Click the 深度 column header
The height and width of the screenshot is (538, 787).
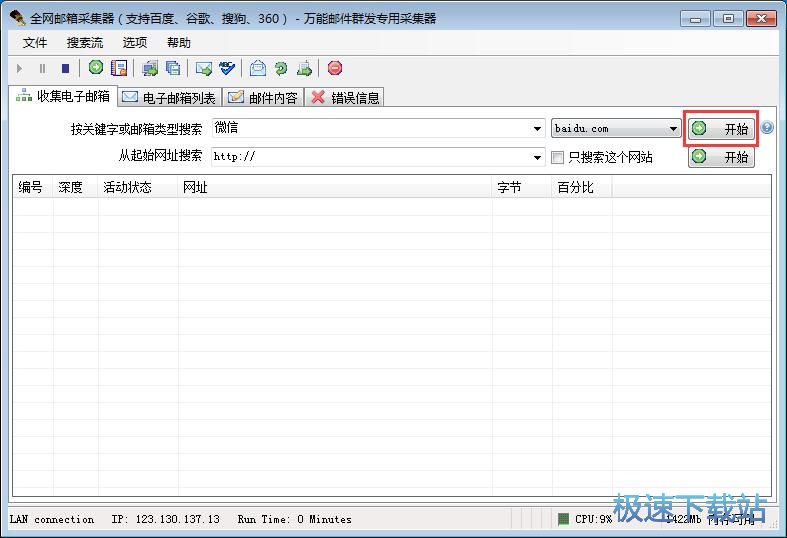coord(75,187)
